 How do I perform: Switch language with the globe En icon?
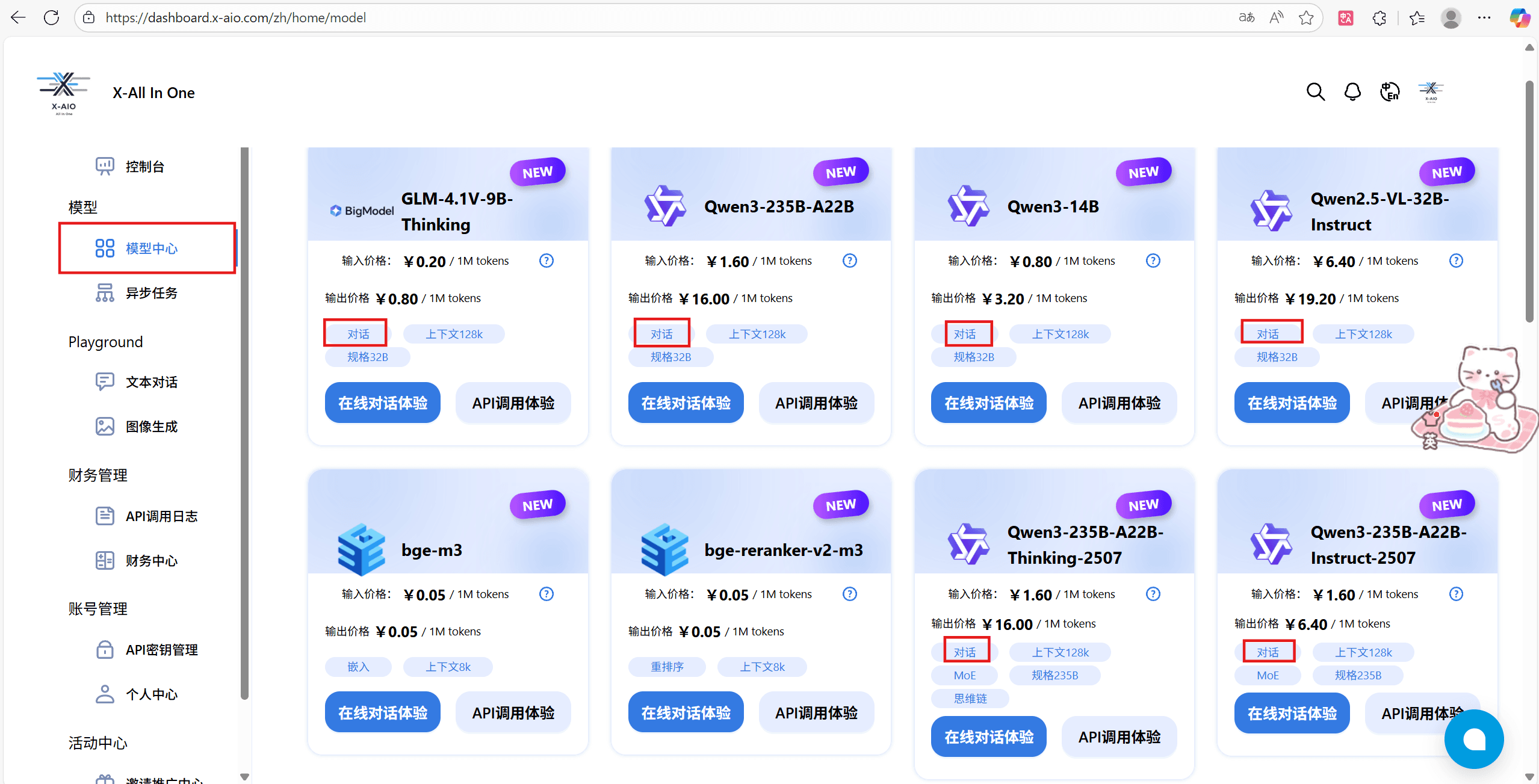click(x=1390, y=92)
